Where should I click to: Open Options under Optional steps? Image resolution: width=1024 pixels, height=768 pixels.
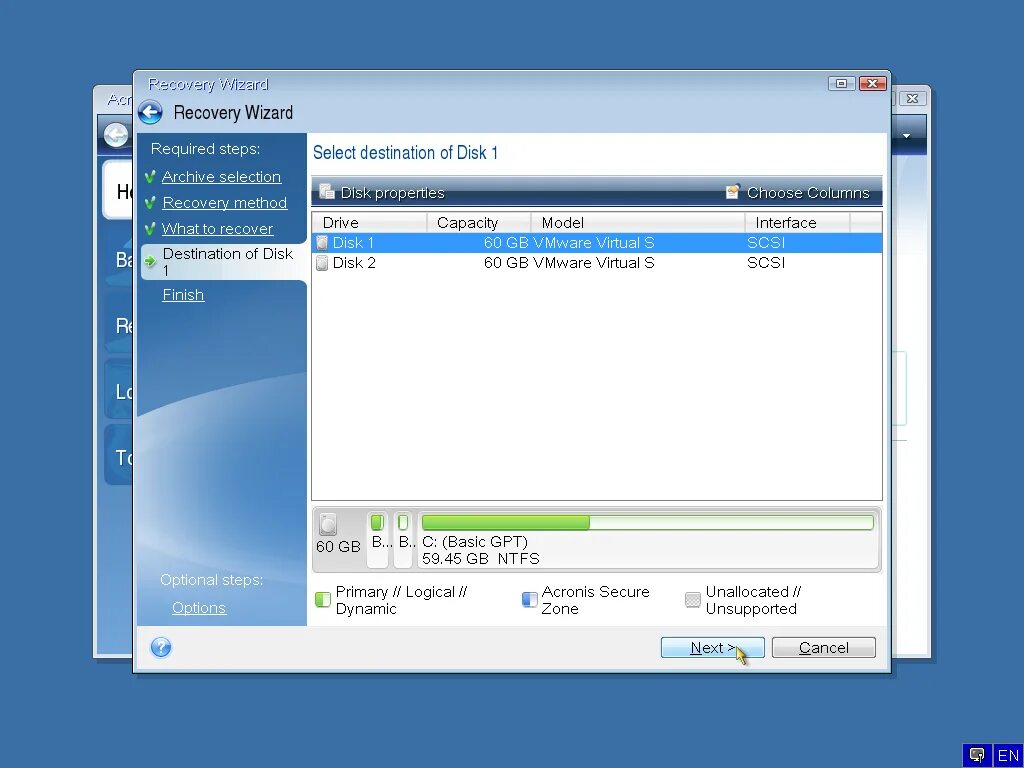coord(199,608)
